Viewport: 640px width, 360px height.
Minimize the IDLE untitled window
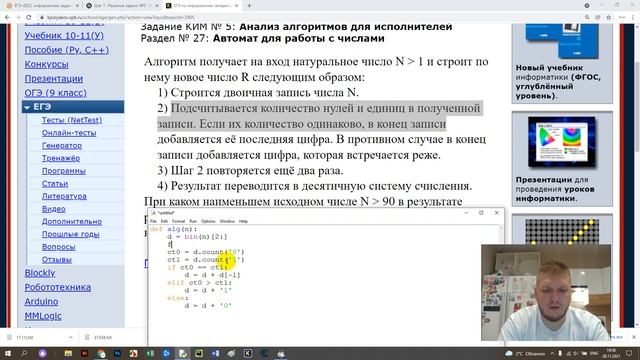pyautogui.click(x=466, y=213)
